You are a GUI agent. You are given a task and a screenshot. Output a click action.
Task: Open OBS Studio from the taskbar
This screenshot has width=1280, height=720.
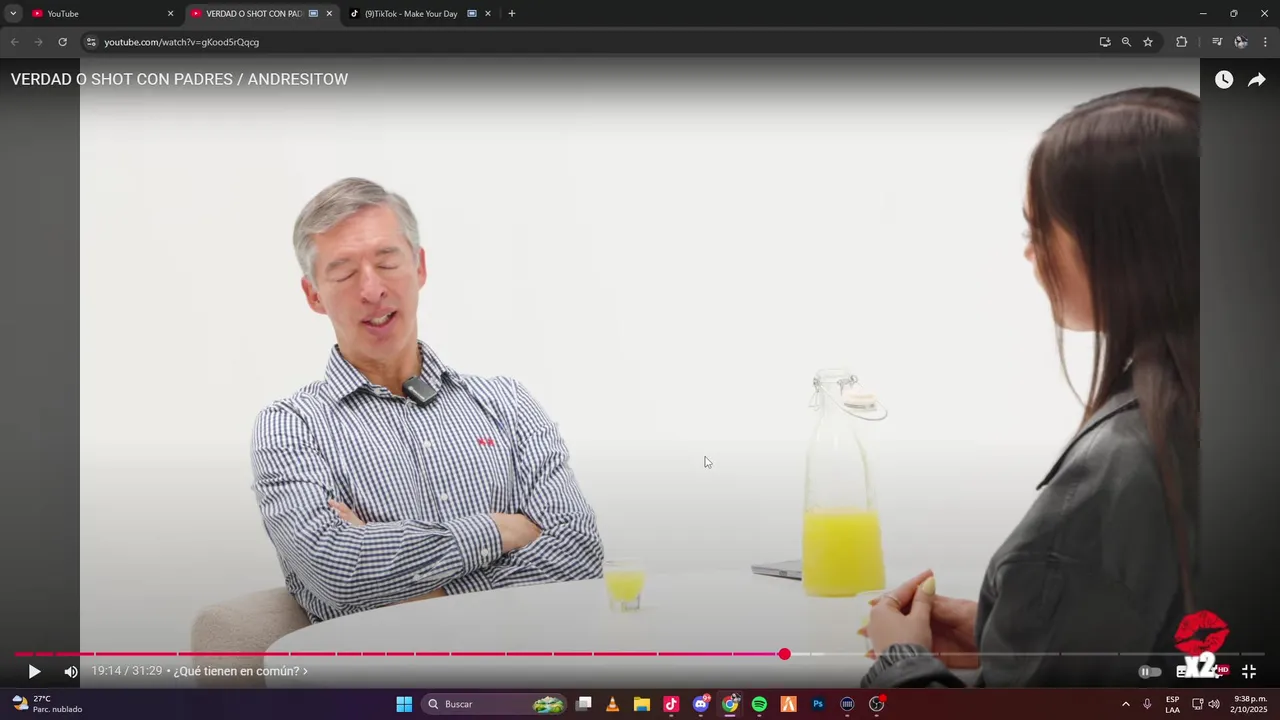[x=876, y=704]
